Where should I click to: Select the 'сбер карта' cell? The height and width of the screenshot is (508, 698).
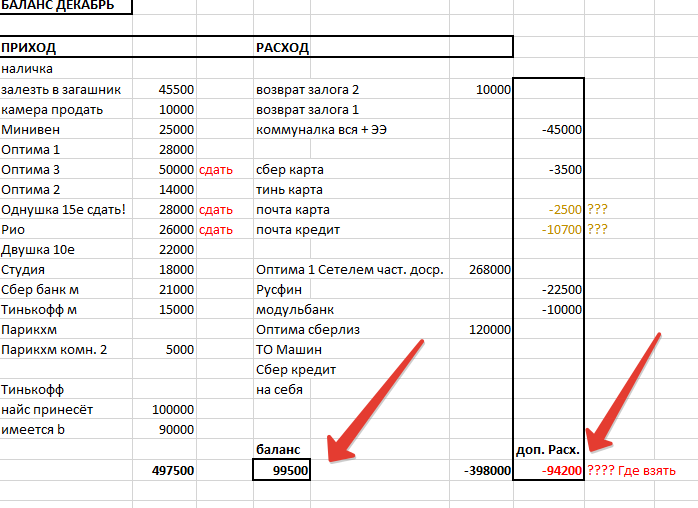tap(290, 170)
